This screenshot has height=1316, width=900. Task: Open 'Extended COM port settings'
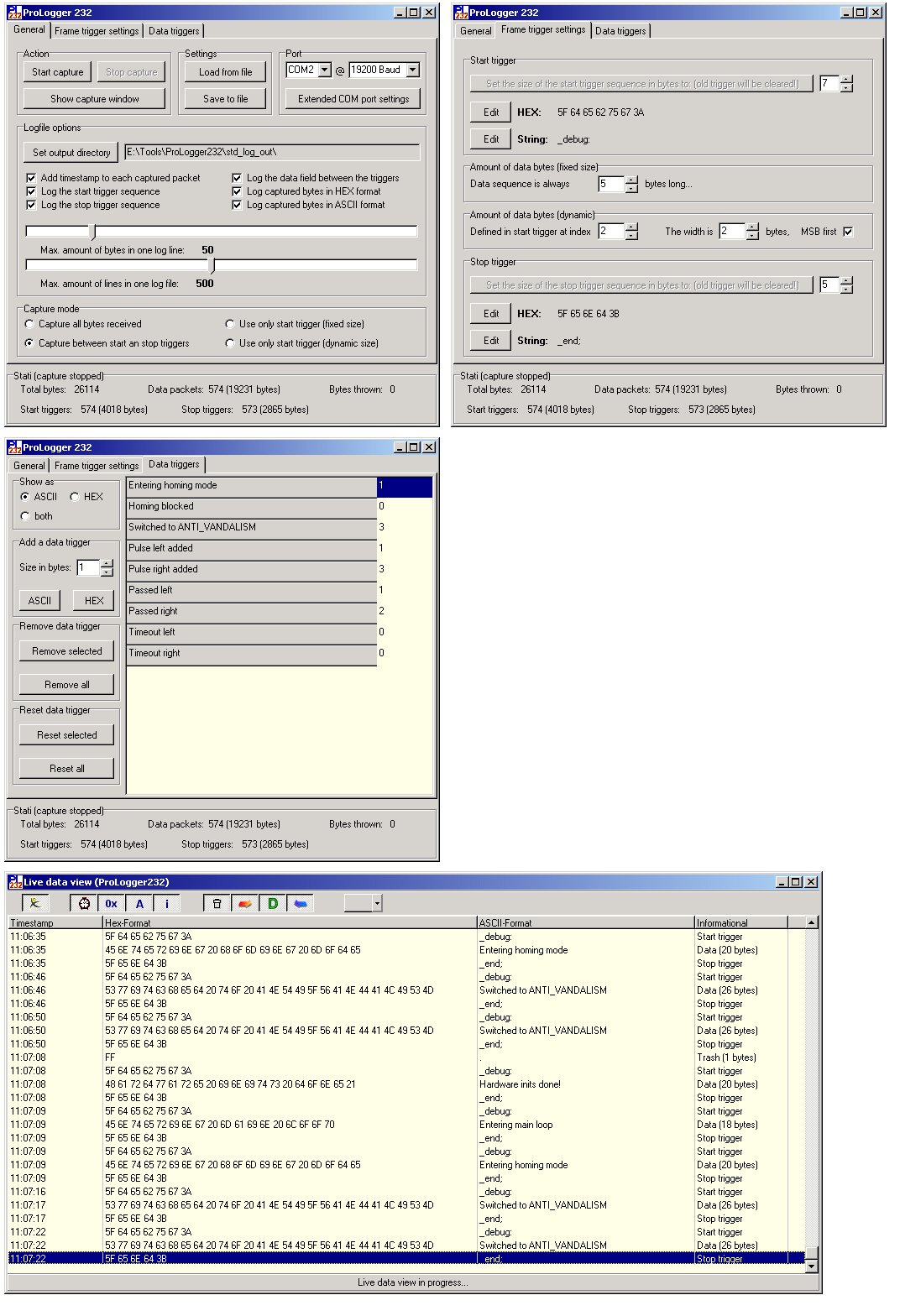point(353,99)
